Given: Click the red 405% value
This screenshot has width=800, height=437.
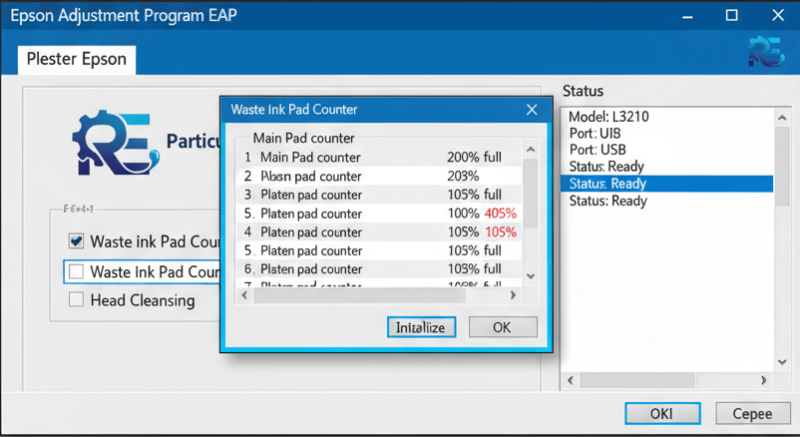Looking at the screenshot, I should (501, 213).
